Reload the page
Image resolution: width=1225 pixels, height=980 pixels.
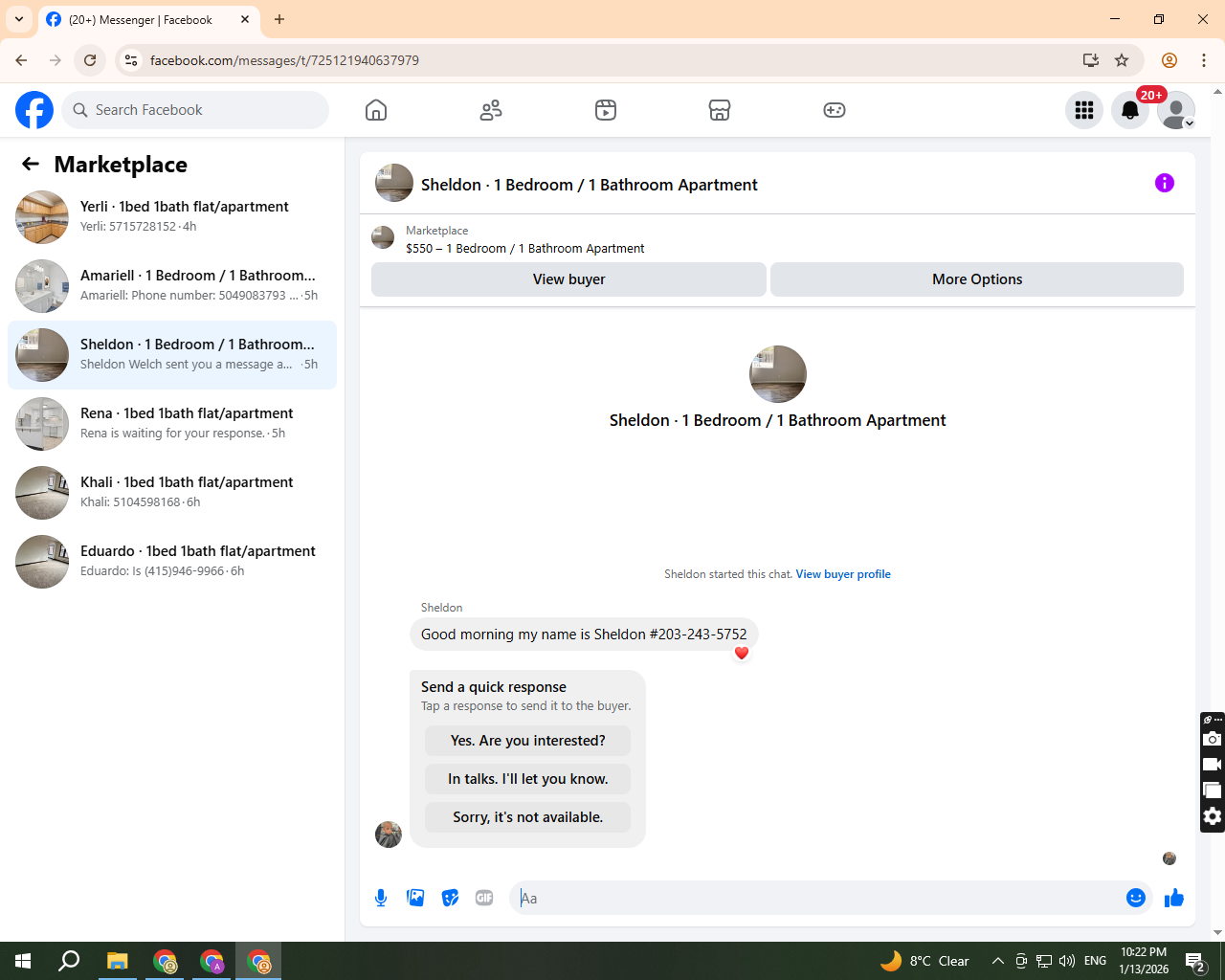[x=90, y=60]
